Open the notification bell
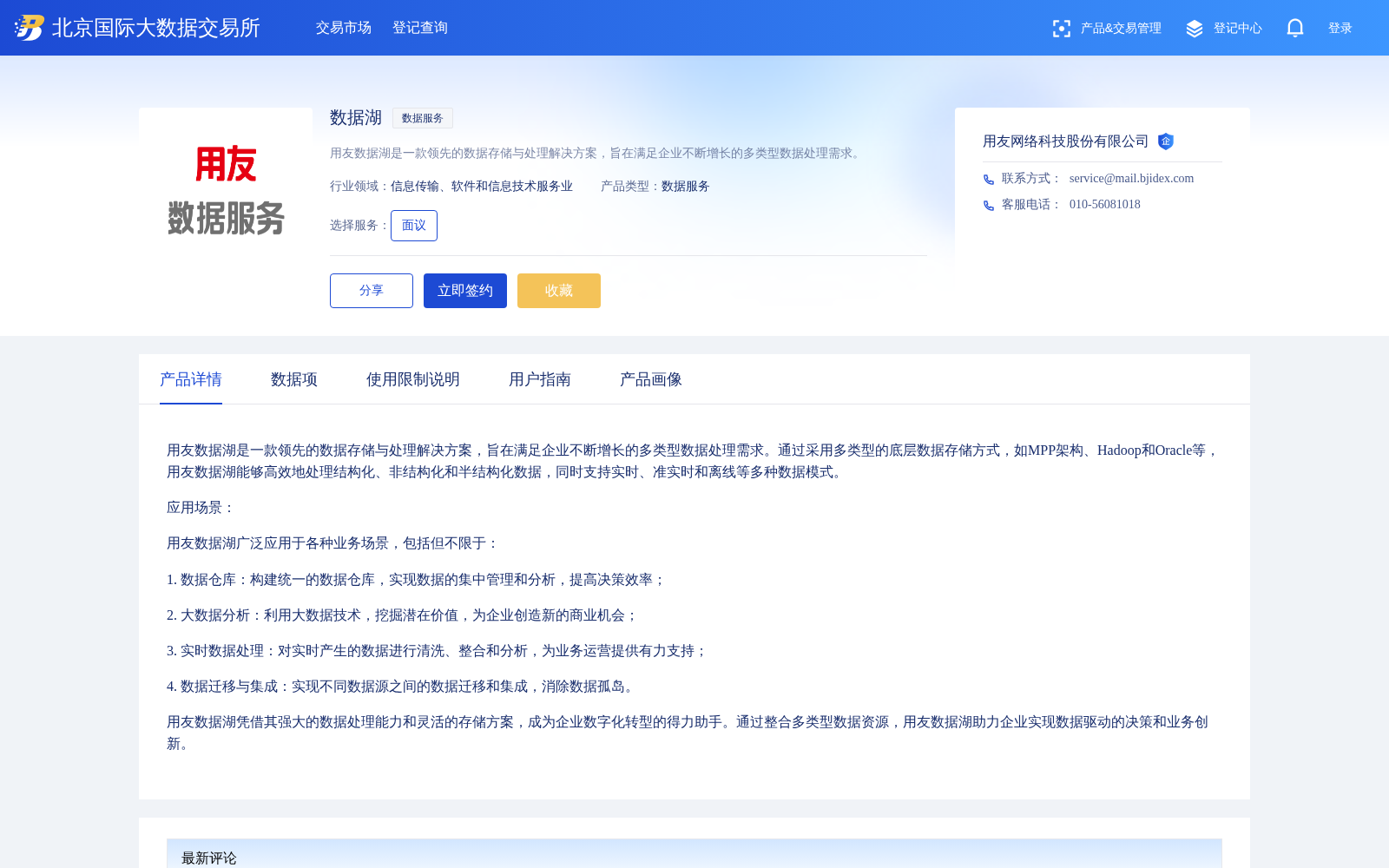The image size is (1389, 868). click(1295, 28)
